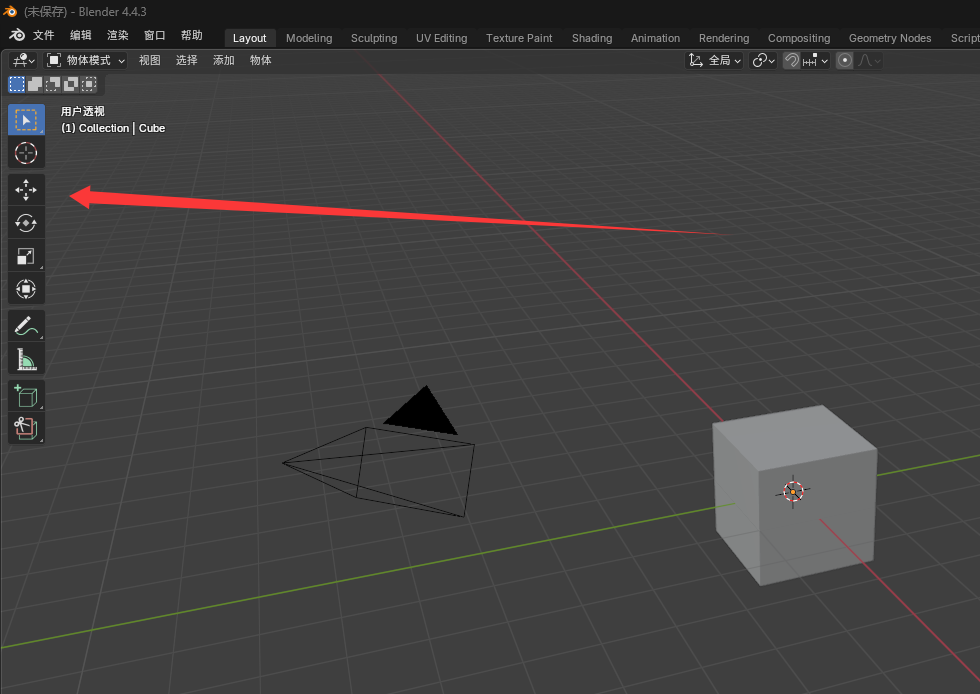Image resolution: width=980 pixels, height=694 pixels.
Task: Enable proportional editing toggle
Action: [x=845, y=61]
